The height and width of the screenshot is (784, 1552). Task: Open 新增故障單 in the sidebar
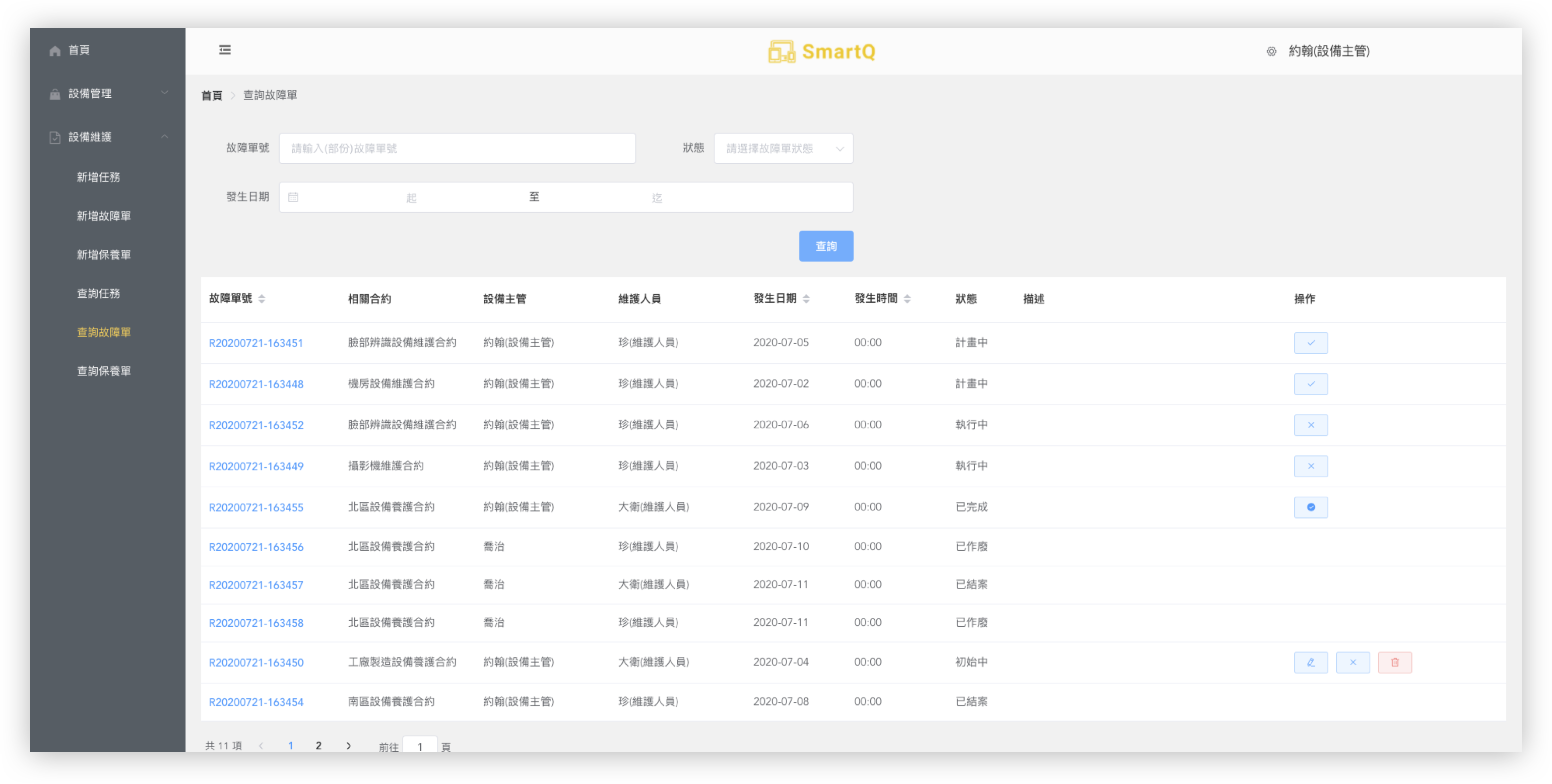[104, 216]
